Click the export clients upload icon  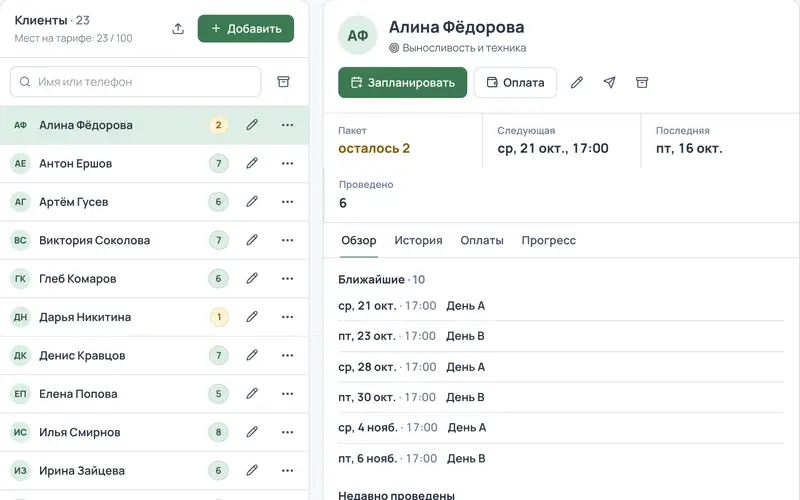(x=178, y=29)
